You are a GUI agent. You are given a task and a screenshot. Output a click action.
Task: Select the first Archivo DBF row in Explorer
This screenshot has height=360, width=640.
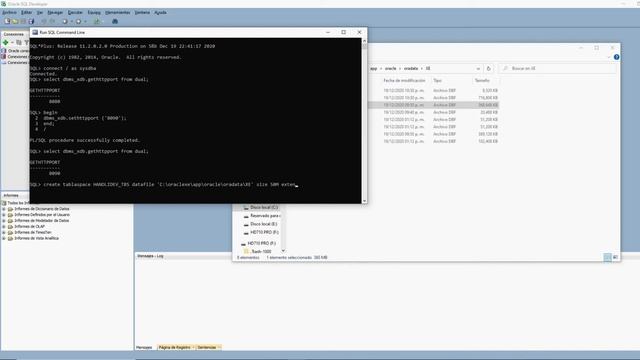point(433,91)
